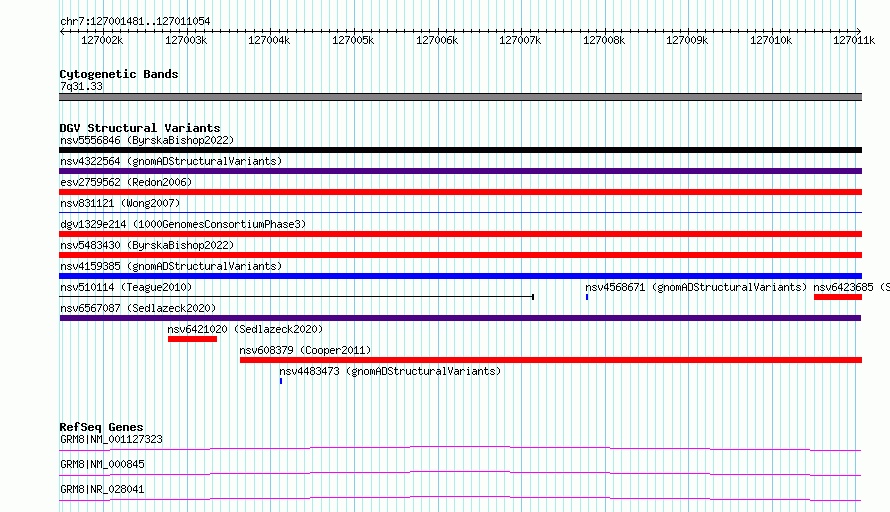Click the 127007k ruler label
The width and height of the screenshot is (890, 512).
(520, 40)
